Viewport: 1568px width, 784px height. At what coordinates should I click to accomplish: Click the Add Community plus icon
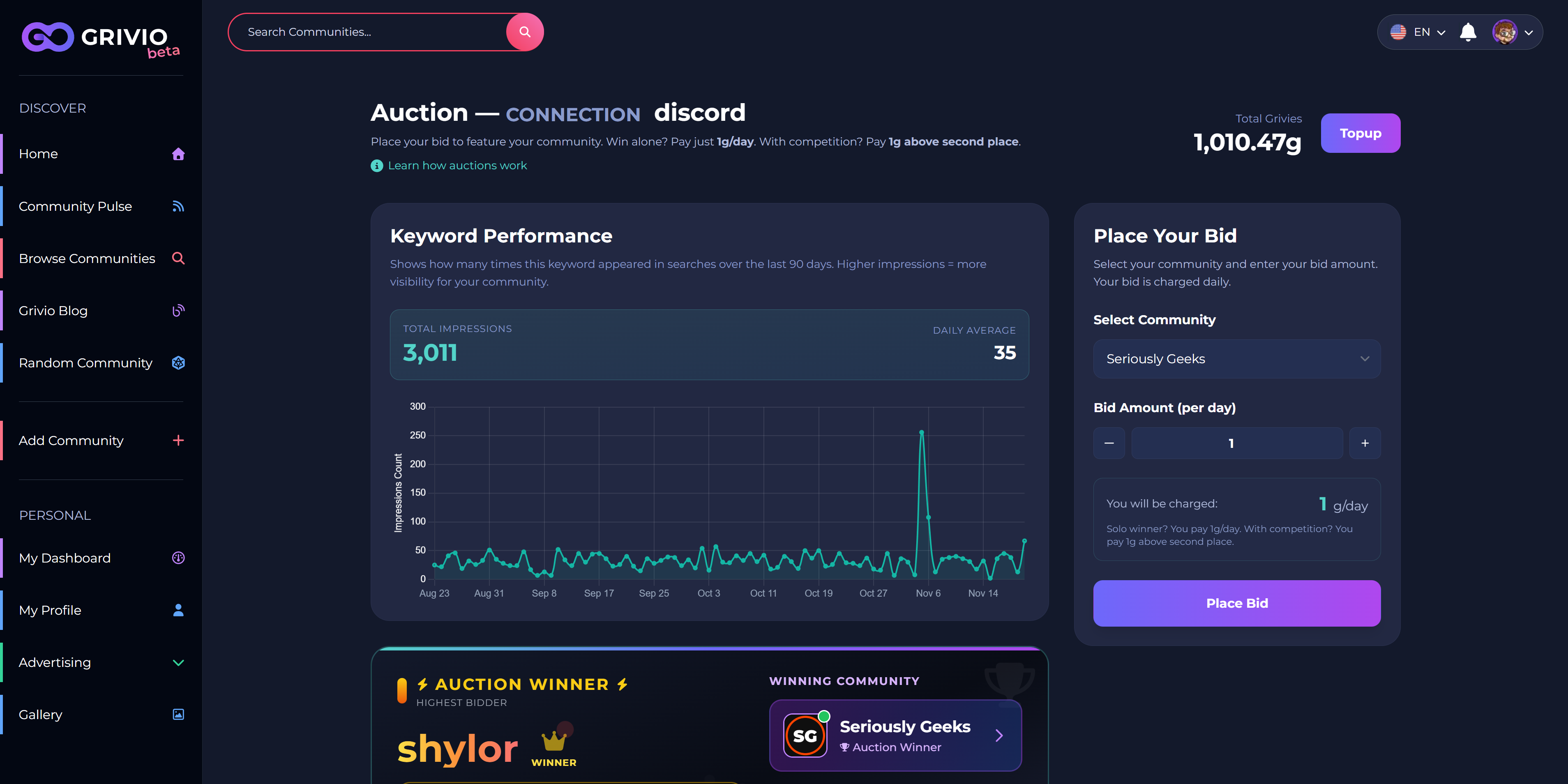(x=178, y=440)
